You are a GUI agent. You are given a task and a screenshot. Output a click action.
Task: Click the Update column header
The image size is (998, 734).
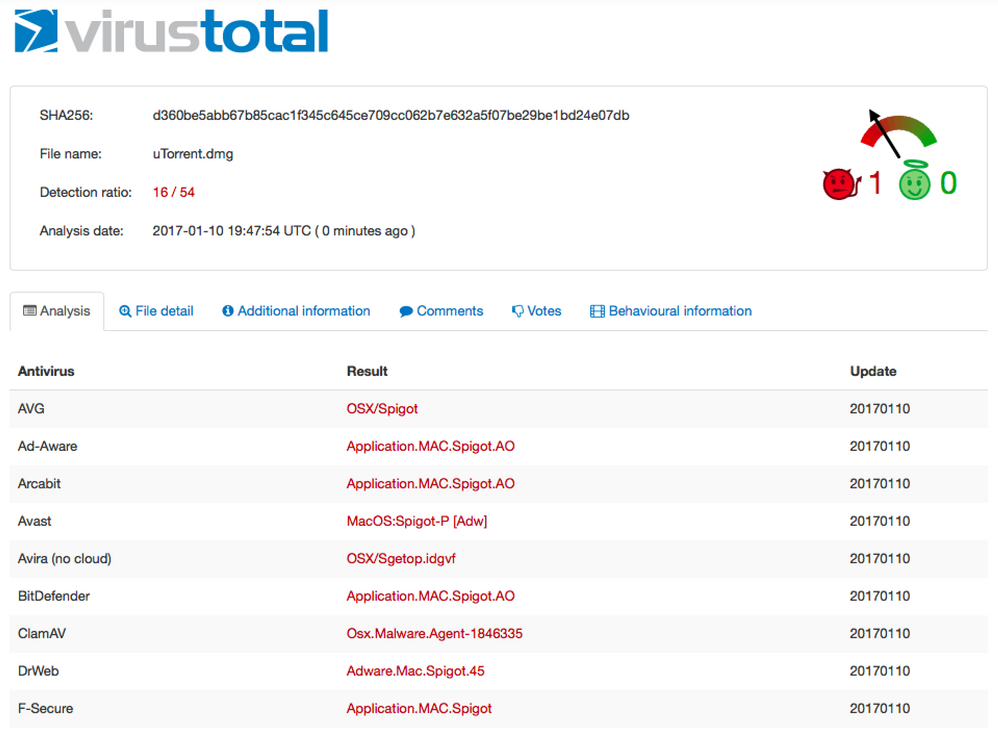(x=873, y=371)
